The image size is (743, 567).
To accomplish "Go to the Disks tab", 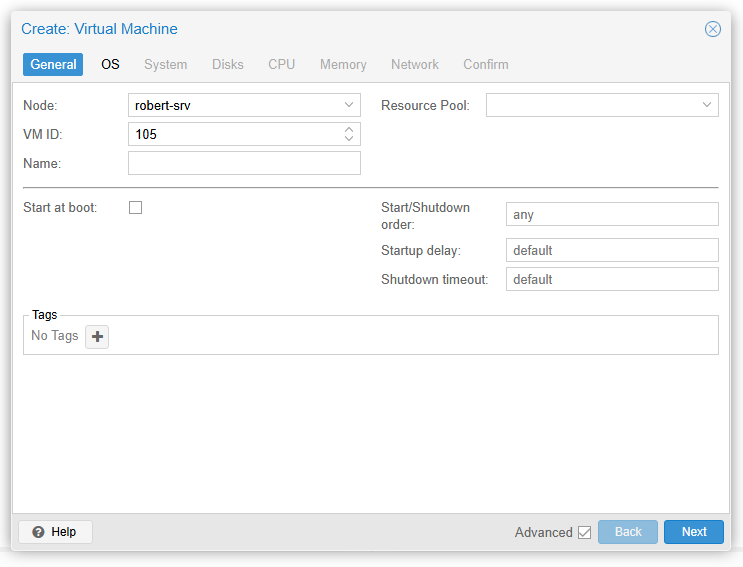I will pyautogui.click(x=227, y=64).
